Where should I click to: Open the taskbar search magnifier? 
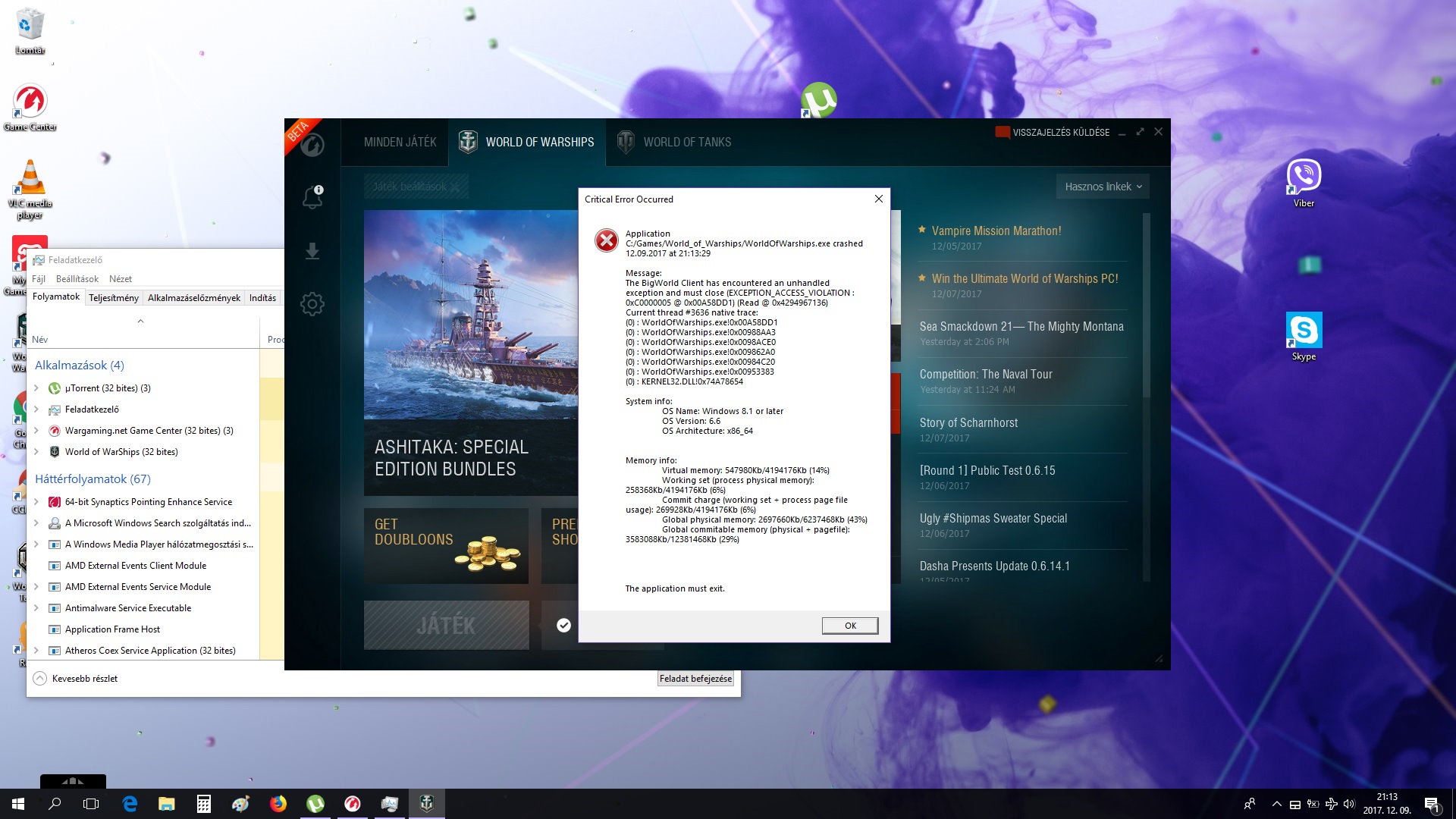point(55,804)
